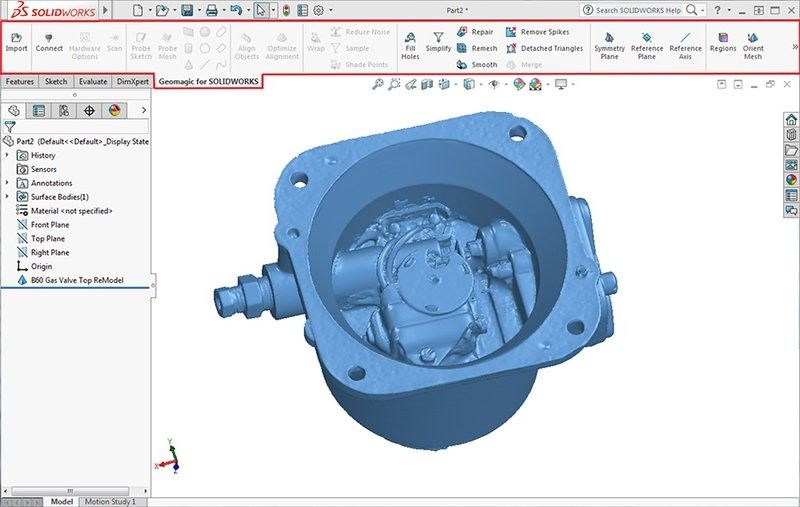The width and height of the screenshot is (800, 507).
Task: Click the Remesh button
Action: pyautogui.click(x=475, y=48)
